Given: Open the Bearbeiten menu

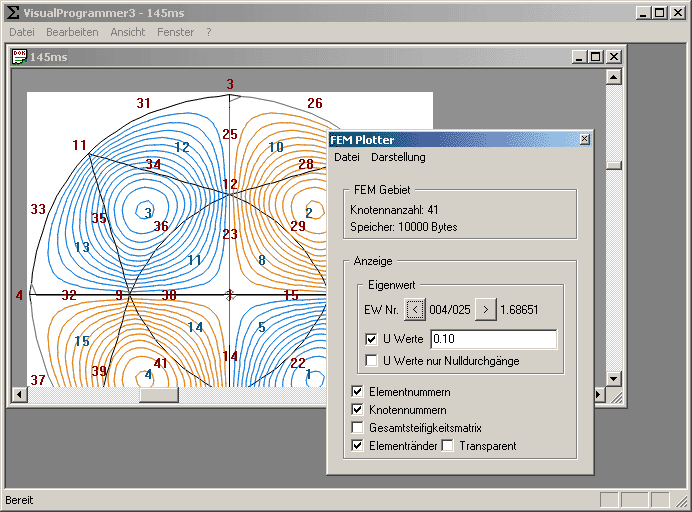Looking at the screenshot, I should point(72,32).
